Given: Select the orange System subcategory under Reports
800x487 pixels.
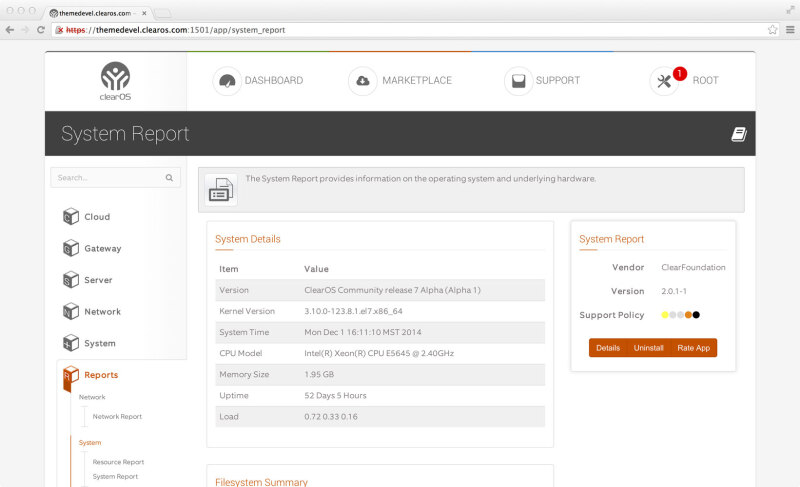Looking at the screenshot, I should [x=90, y=443].
